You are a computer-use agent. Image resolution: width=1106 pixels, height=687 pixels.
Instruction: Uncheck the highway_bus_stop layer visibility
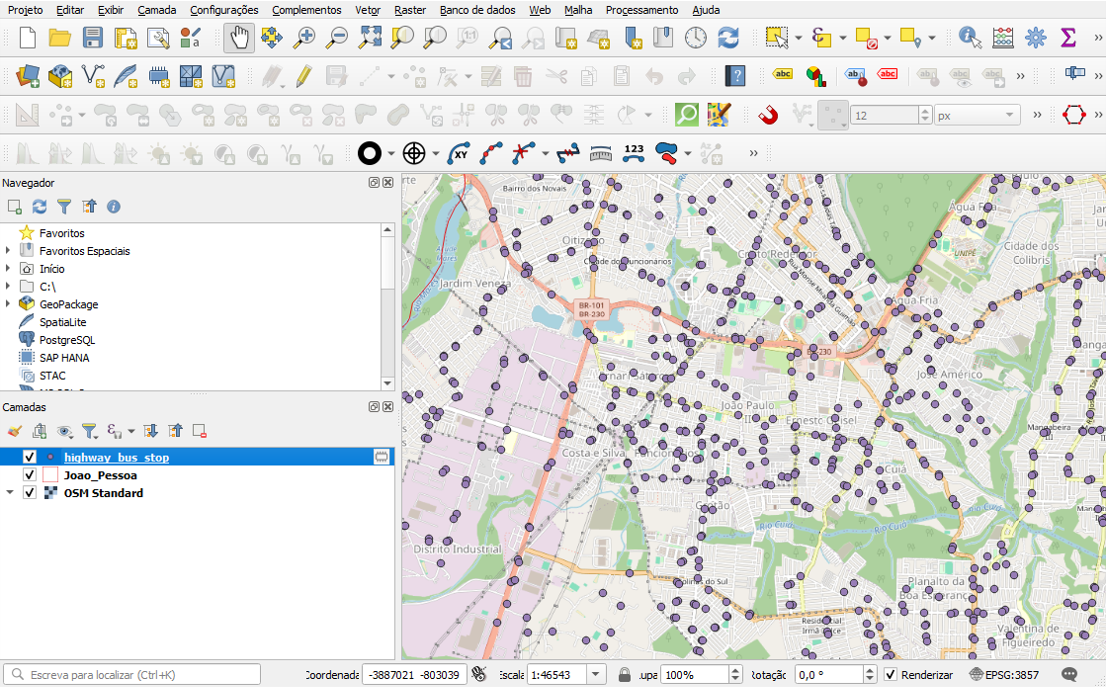(30, 457)
